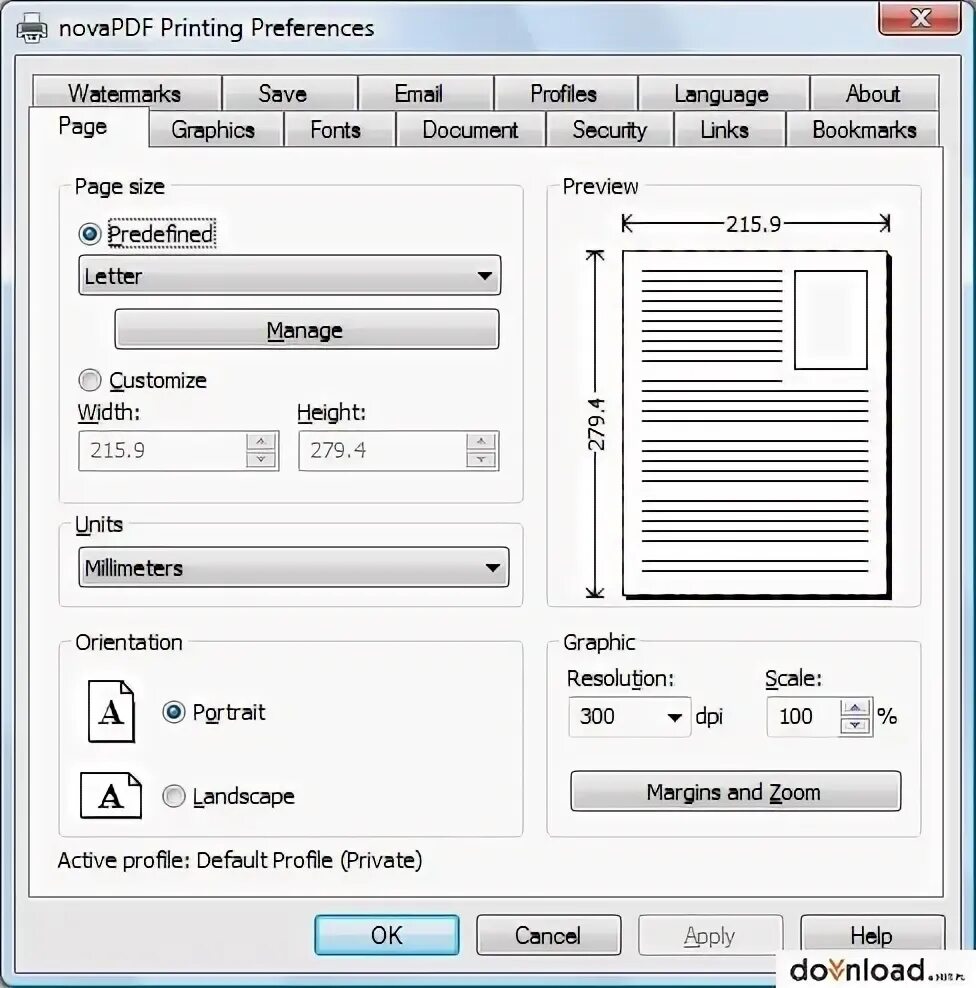Click the Cancel button
The width and height of the screenshot is (976, 988).
tap(548, 935)
